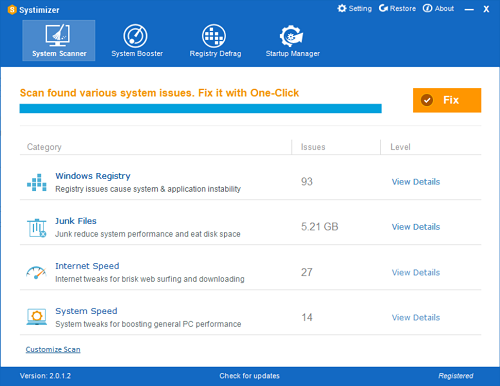
Task: Click Check for updates in footer
Action: coord(249,376)
